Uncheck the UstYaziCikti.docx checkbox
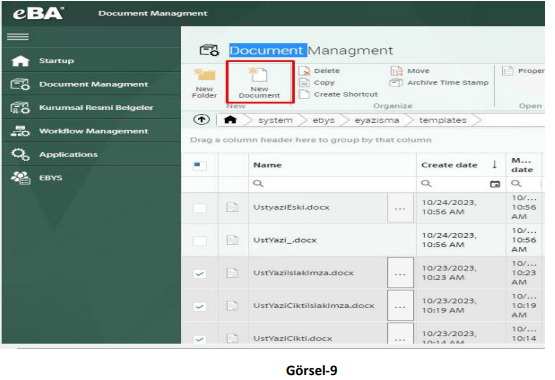The image size is (555, 380). point(200,339)
